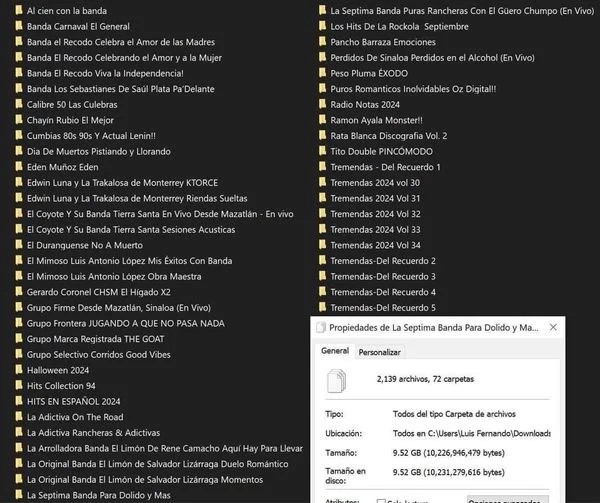Select Tremendas-Del Recuerdo 2
600x503 pixels.
pos(383,261)
